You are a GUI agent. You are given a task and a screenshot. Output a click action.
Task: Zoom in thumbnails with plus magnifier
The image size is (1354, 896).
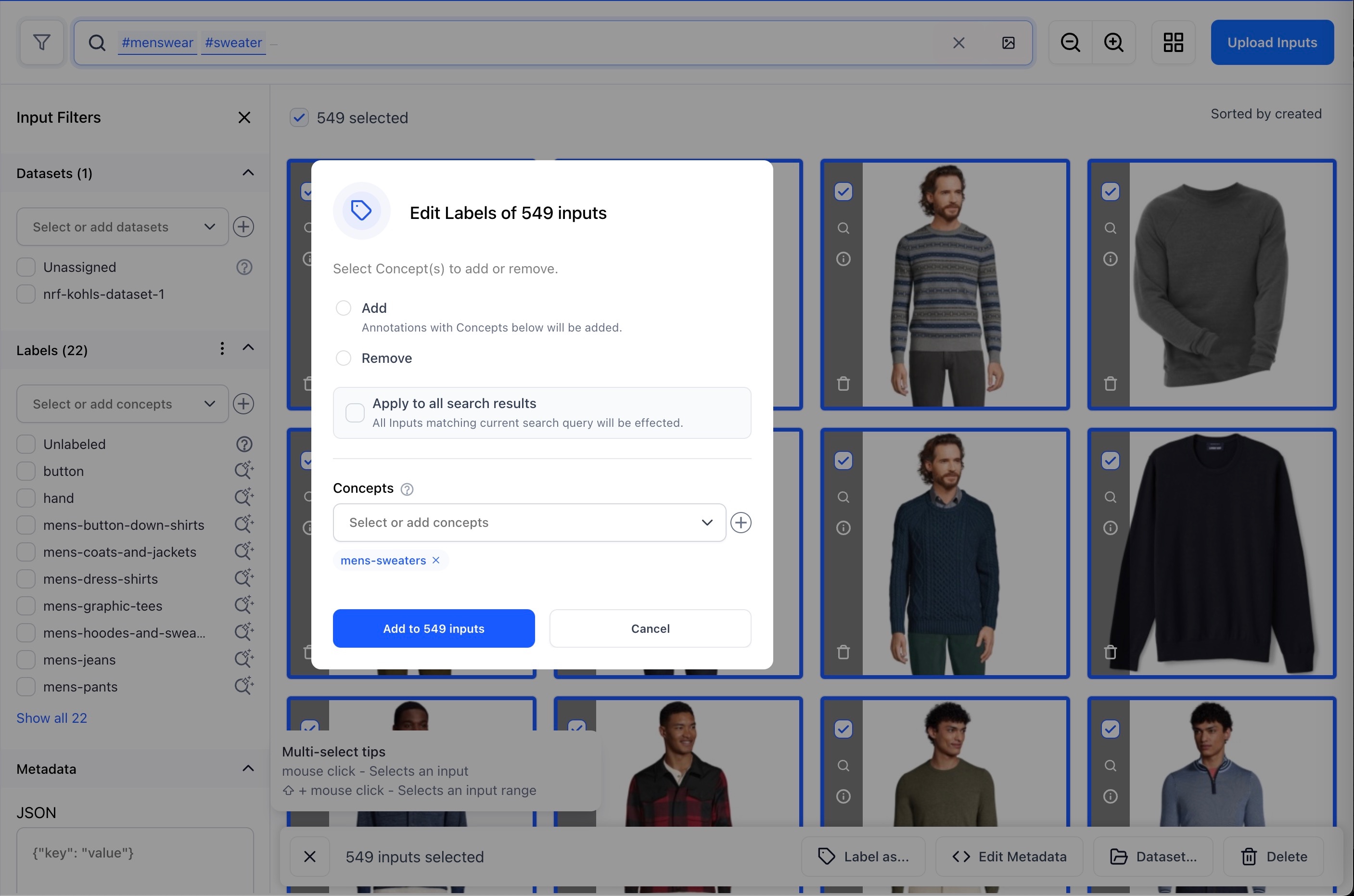coord(1113,43)
